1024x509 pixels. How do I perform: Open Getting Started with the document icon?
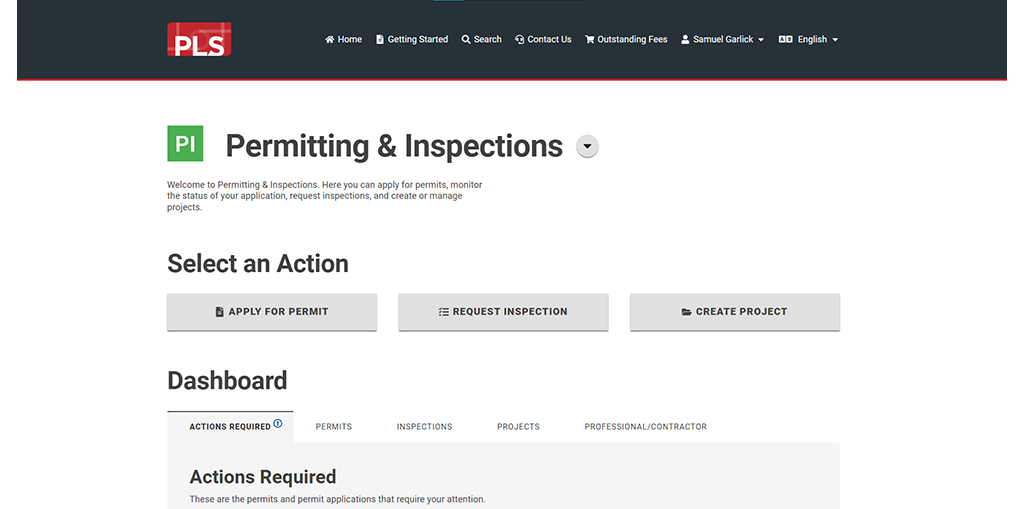tap(380, 40)
